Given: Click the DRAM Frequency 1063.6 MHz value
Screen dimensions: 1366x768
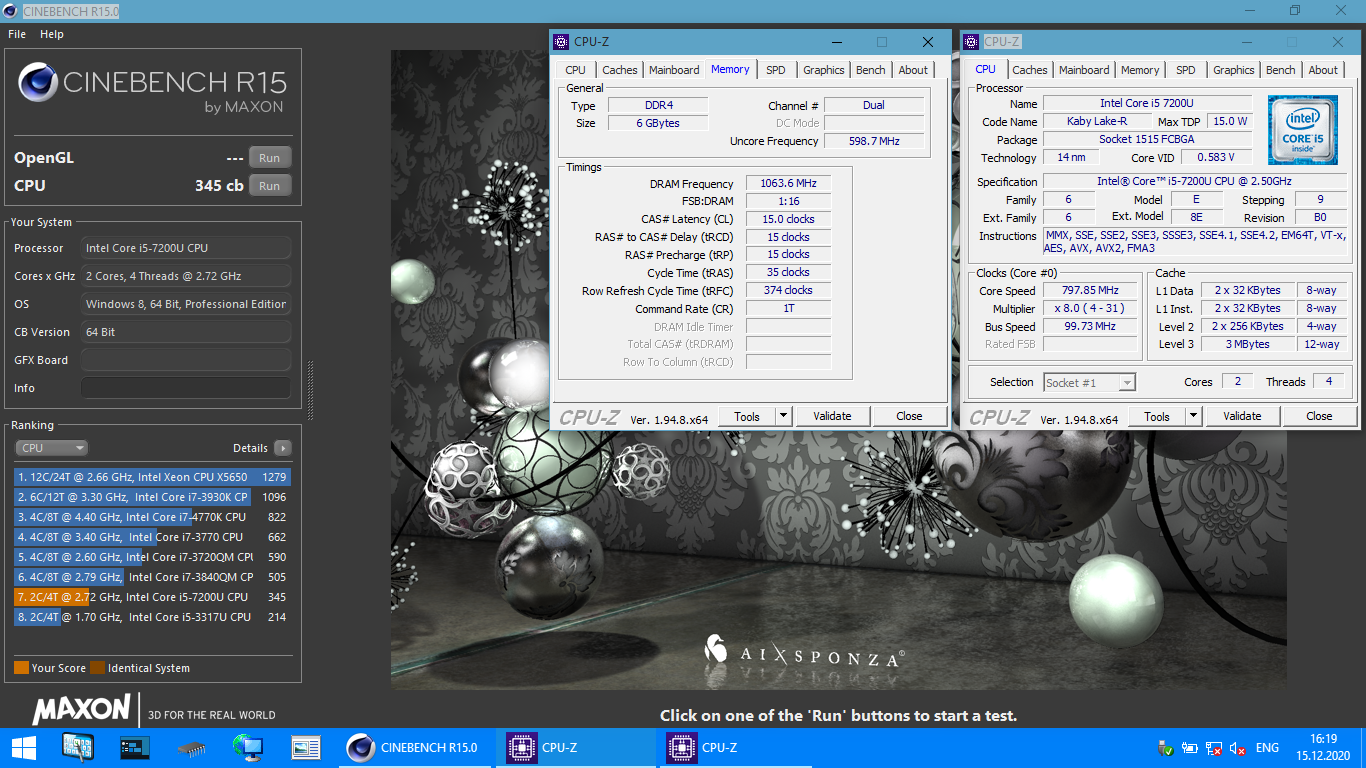Looking at the screenshot, I should (x=788, y=184).
